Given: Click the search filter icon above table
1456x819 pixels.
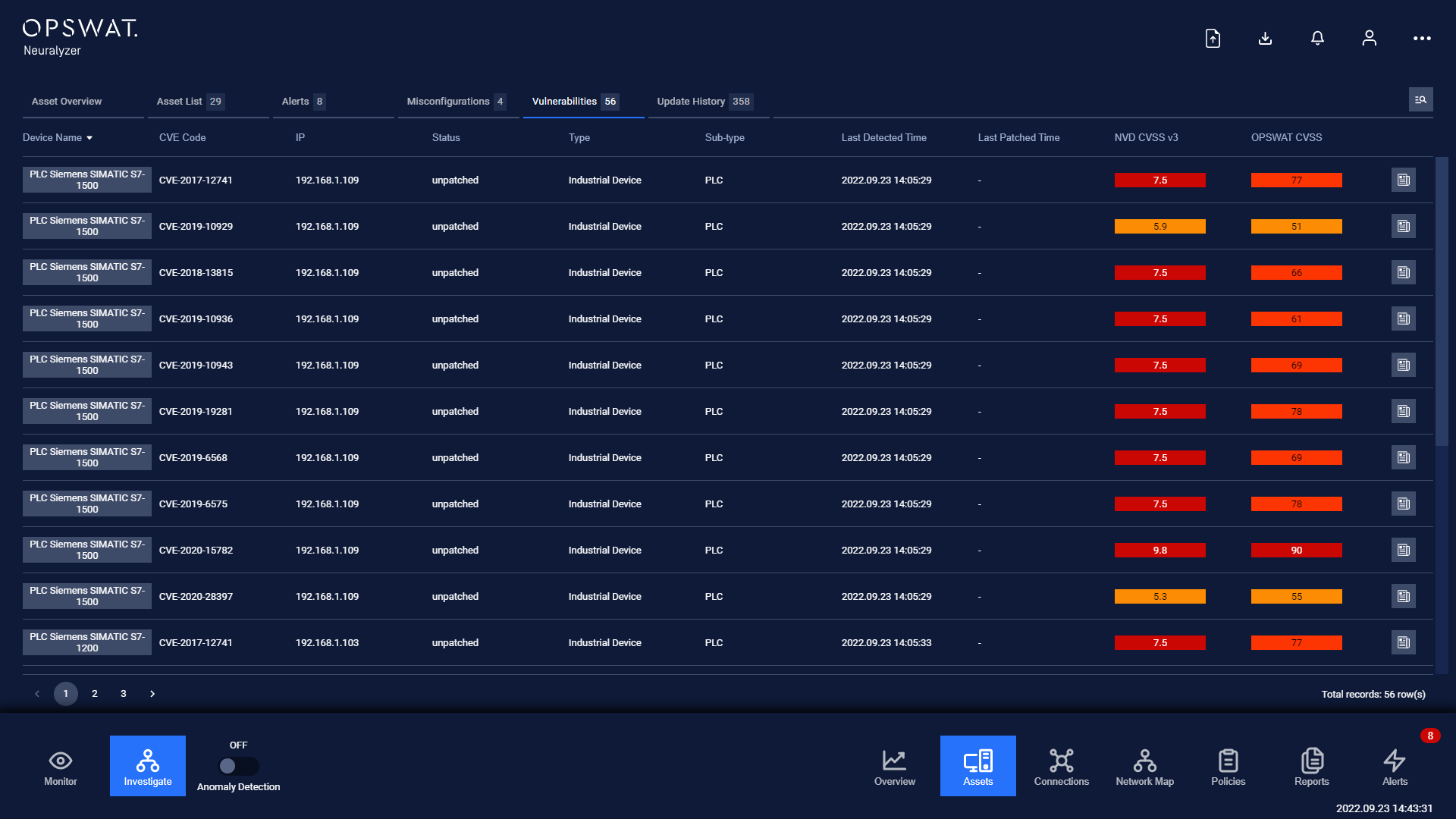Looking at the screenshot, I should (1420, 99).
